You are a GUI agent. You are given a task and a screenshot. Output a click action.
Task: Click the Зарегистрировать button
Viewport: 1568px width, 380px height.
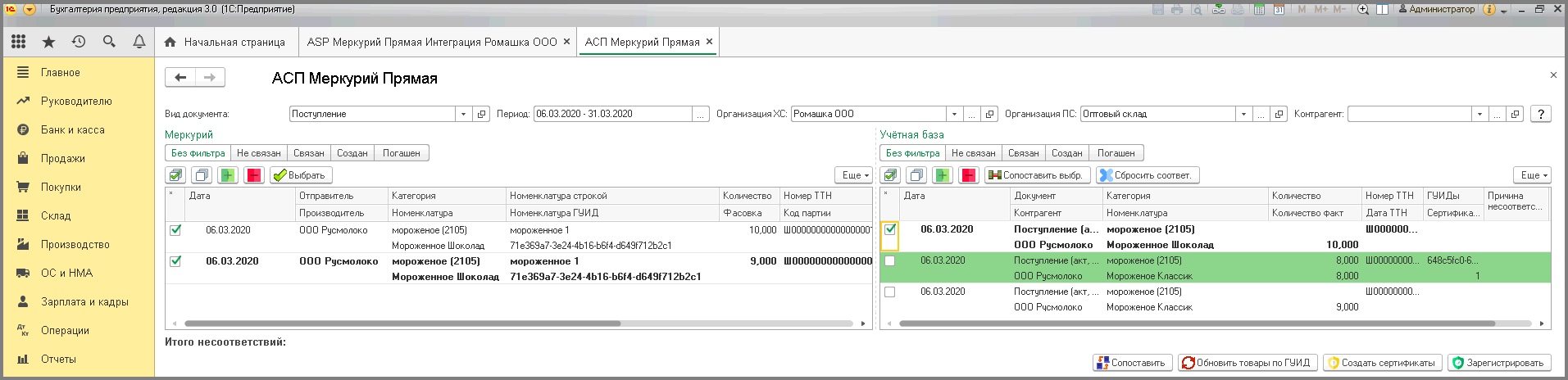click(x=1499, y=363)
